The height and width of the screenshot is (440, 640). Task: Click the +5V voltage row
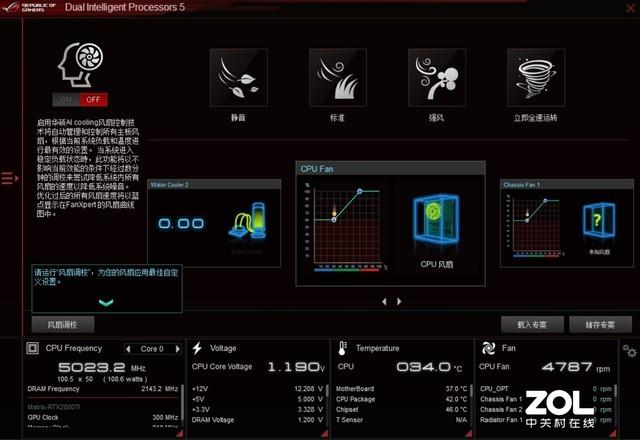257,399
